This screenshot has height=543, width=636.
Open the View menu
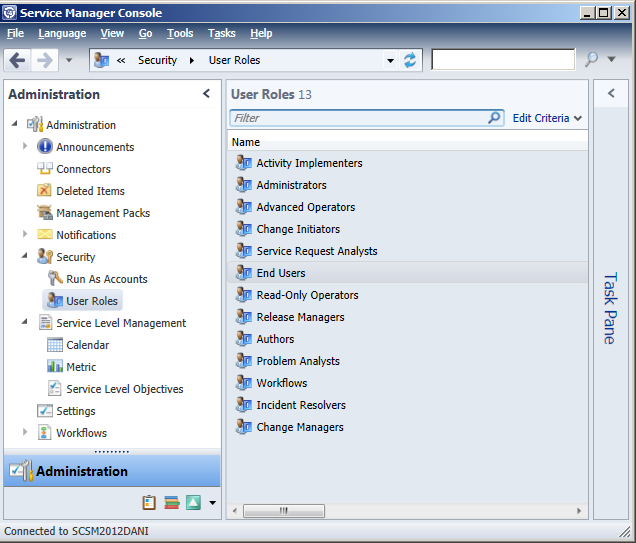(x=112, y=33)
